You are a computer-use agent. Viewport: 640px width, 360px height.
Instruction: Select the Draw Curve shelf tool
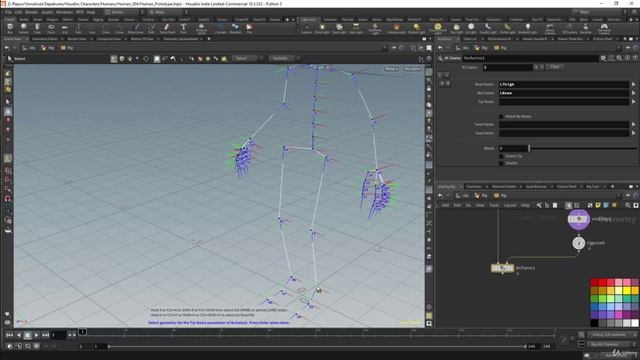tap(136, 28)
